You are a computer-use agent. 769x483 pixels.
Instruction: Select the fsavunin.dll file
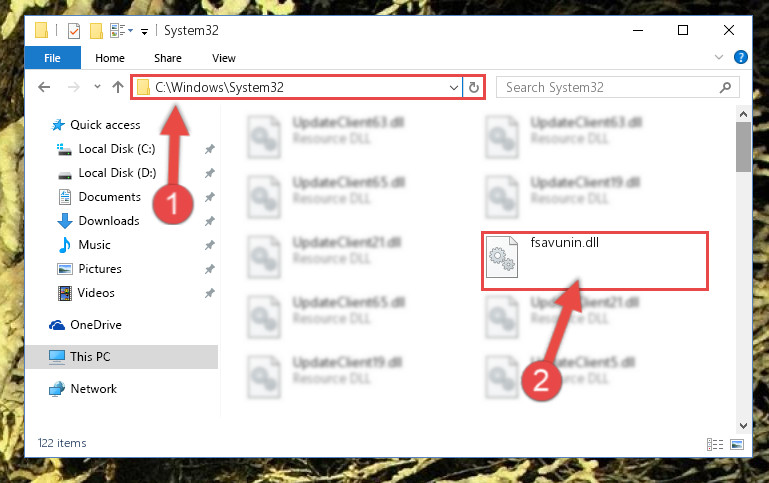(594, 261)
